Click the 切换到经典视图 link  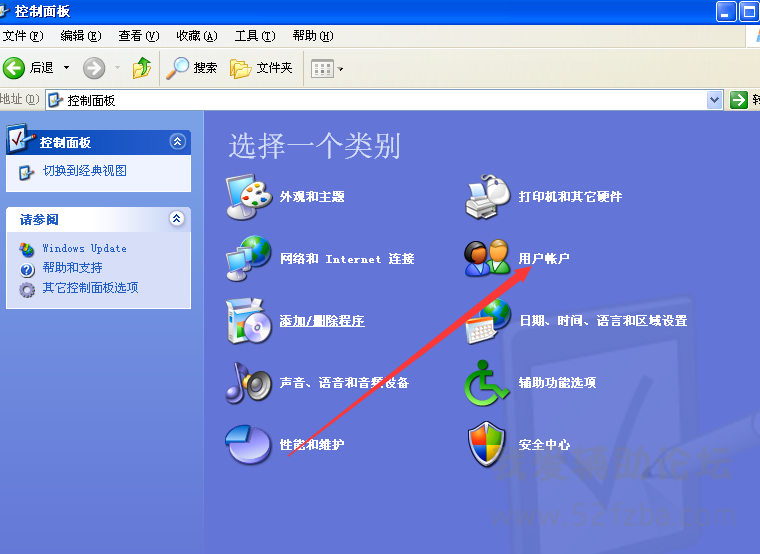pos(85,171)
